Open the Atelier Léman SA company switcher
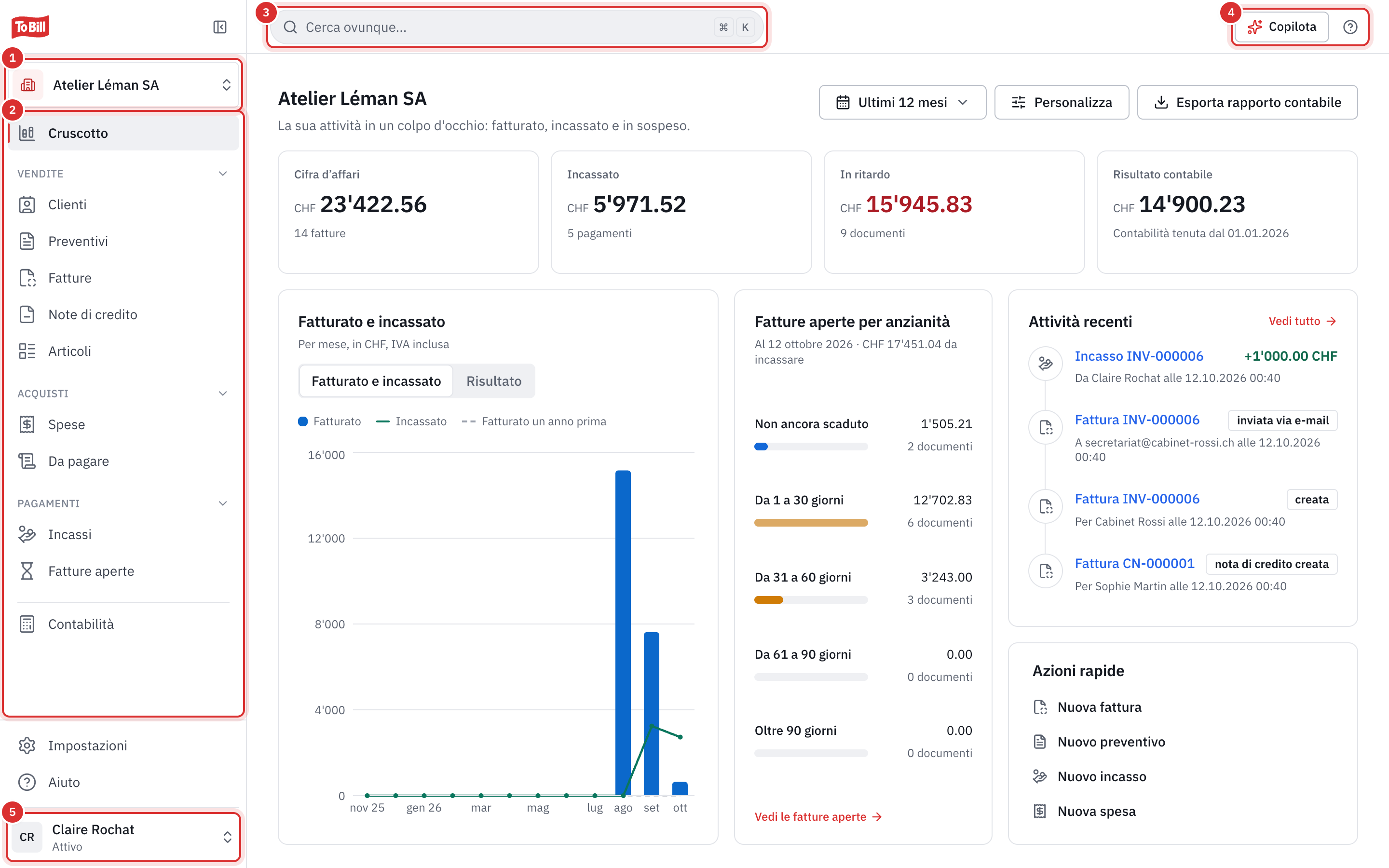The width and height of the screenshot is (1389, 868). 124,85
